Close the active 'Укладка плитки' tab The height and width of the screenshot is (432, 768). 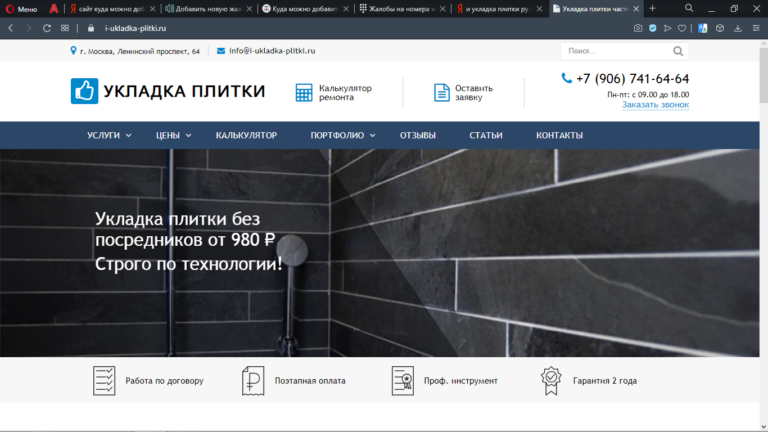(636, 9)
